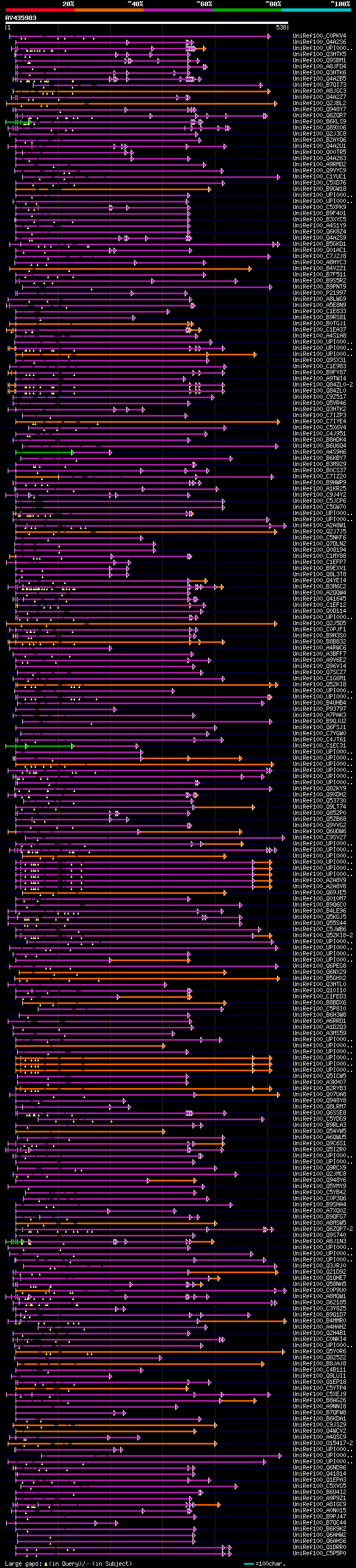The image size is (356, 1568).
Task: Click hit label UniRef100_B4UHB4
Action: coord(319,703)
